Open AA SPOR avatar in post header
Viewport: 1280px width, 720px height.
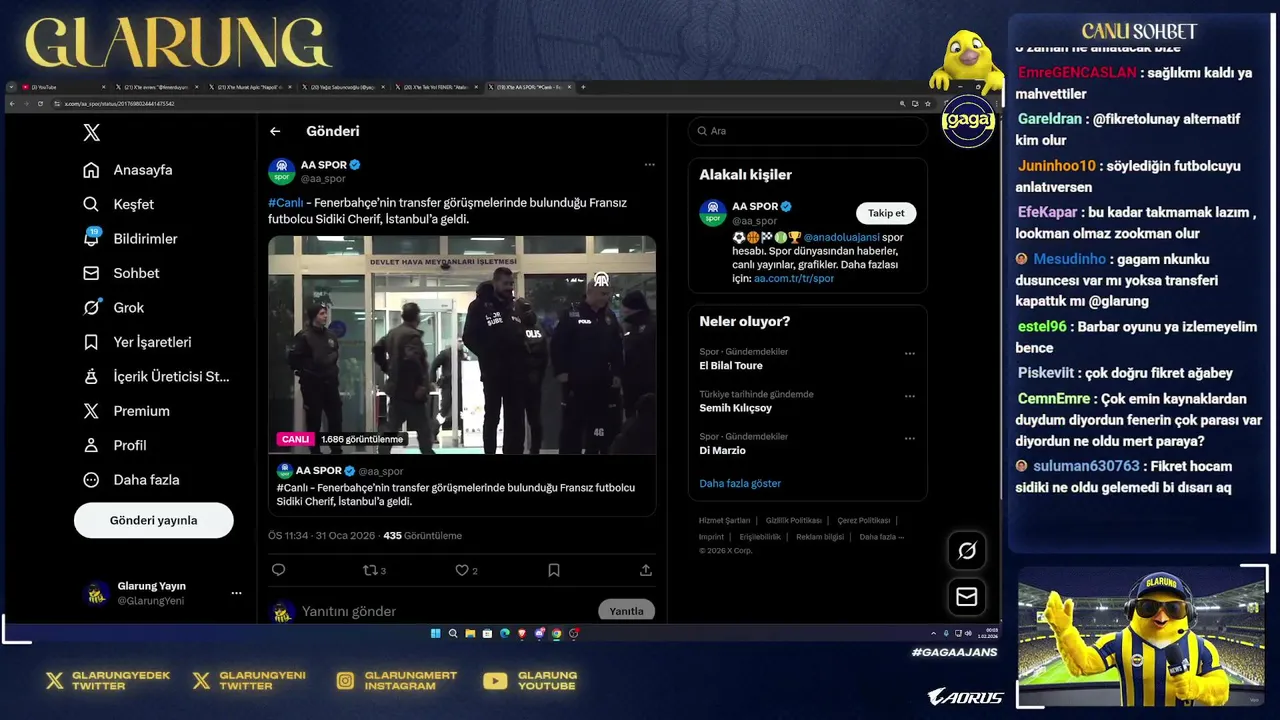point(282,171)
